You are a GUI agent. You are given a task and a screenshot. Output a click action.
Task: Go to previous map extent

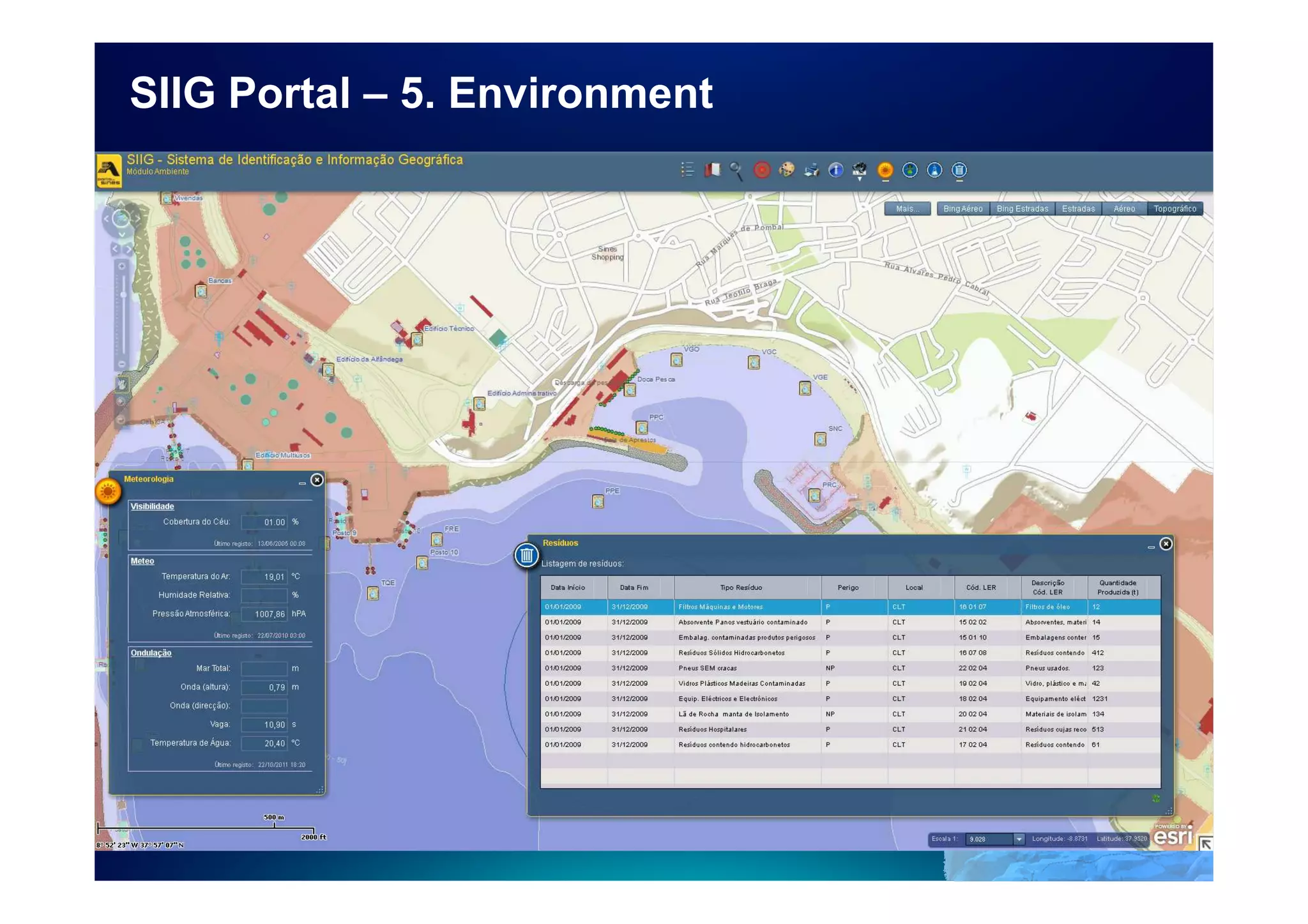coord(115,248)
